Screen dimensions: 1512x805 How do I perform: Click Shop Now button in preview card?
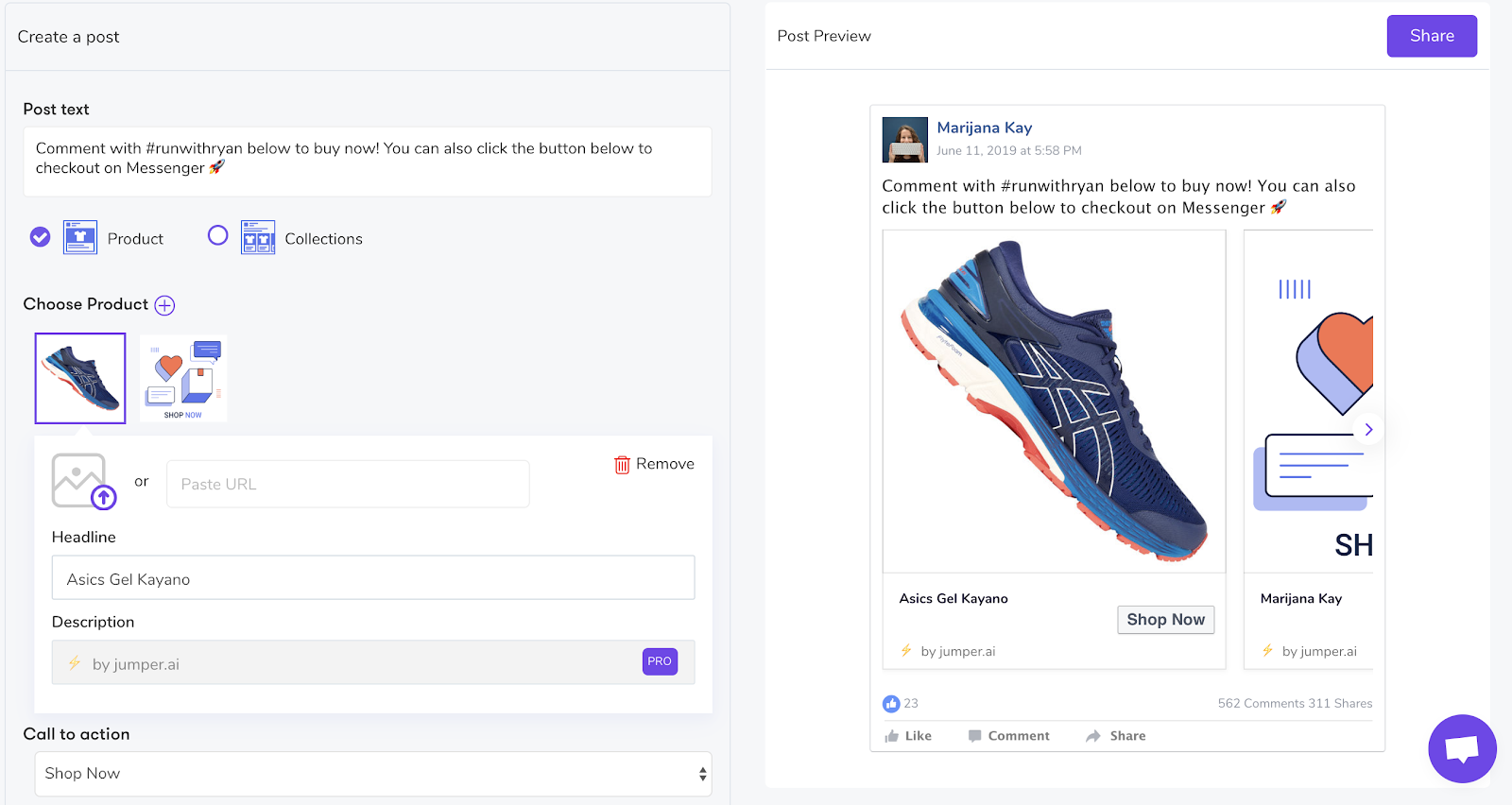[1165, 620]
